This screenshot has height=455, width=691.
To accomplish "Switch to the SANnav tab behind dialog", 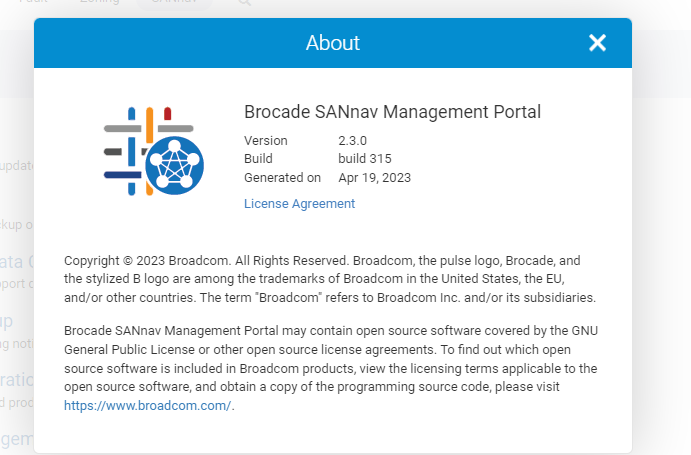I will coord(174,3).
